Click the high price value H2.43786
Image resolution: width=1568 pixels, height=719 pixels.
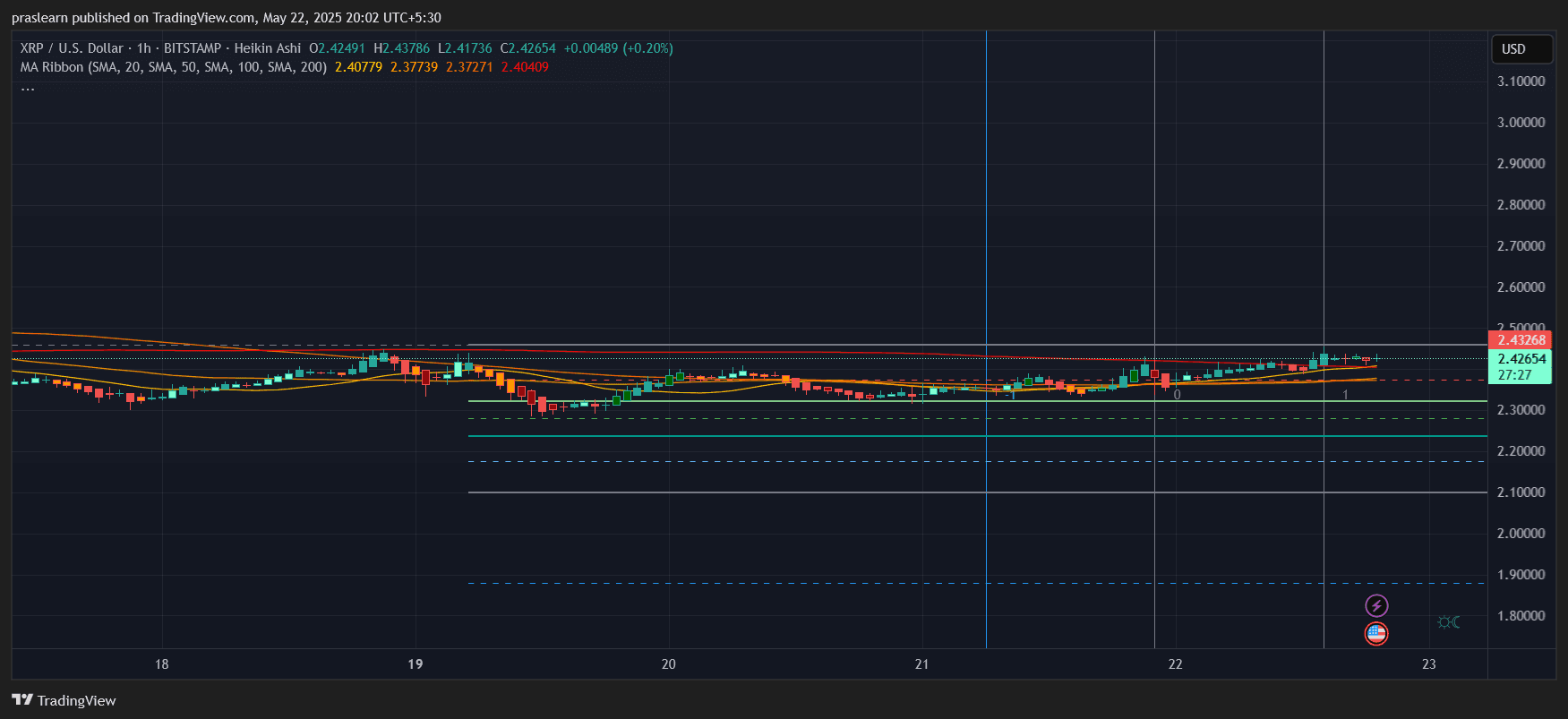[x=402, y=48]
